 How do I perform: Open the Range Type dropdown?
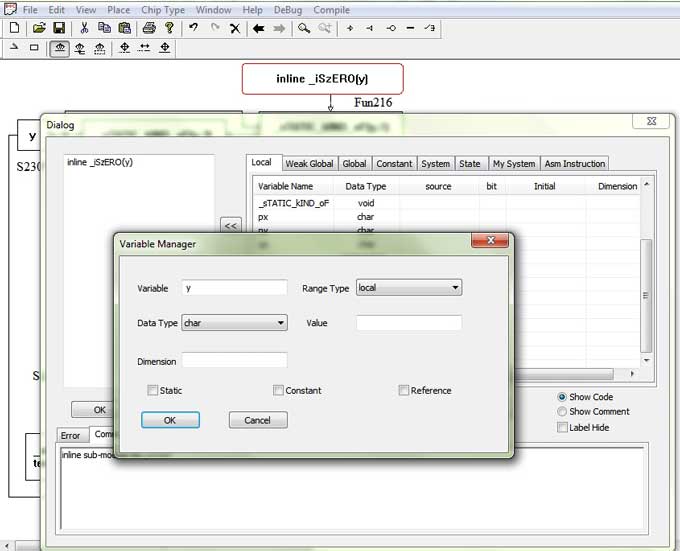409,287
